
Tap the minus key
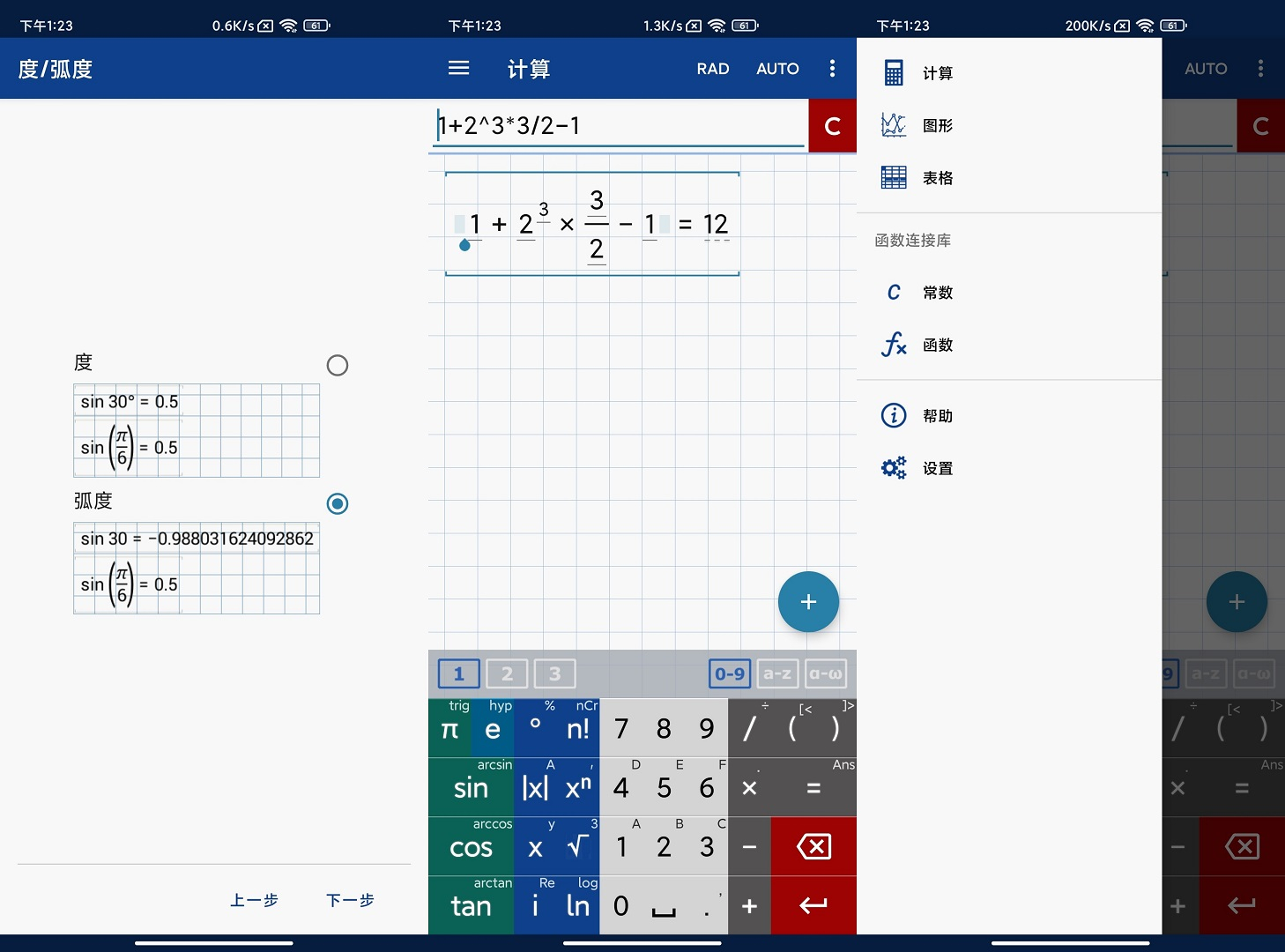coord(749,846)
